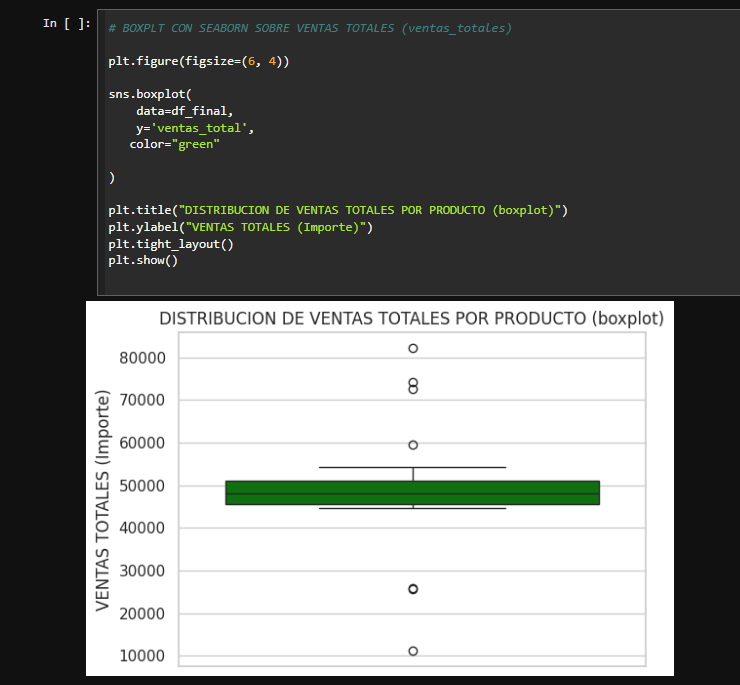Click the sns.boxplot( code line
The image size is (740, 685).
click(x=150, y=94)
